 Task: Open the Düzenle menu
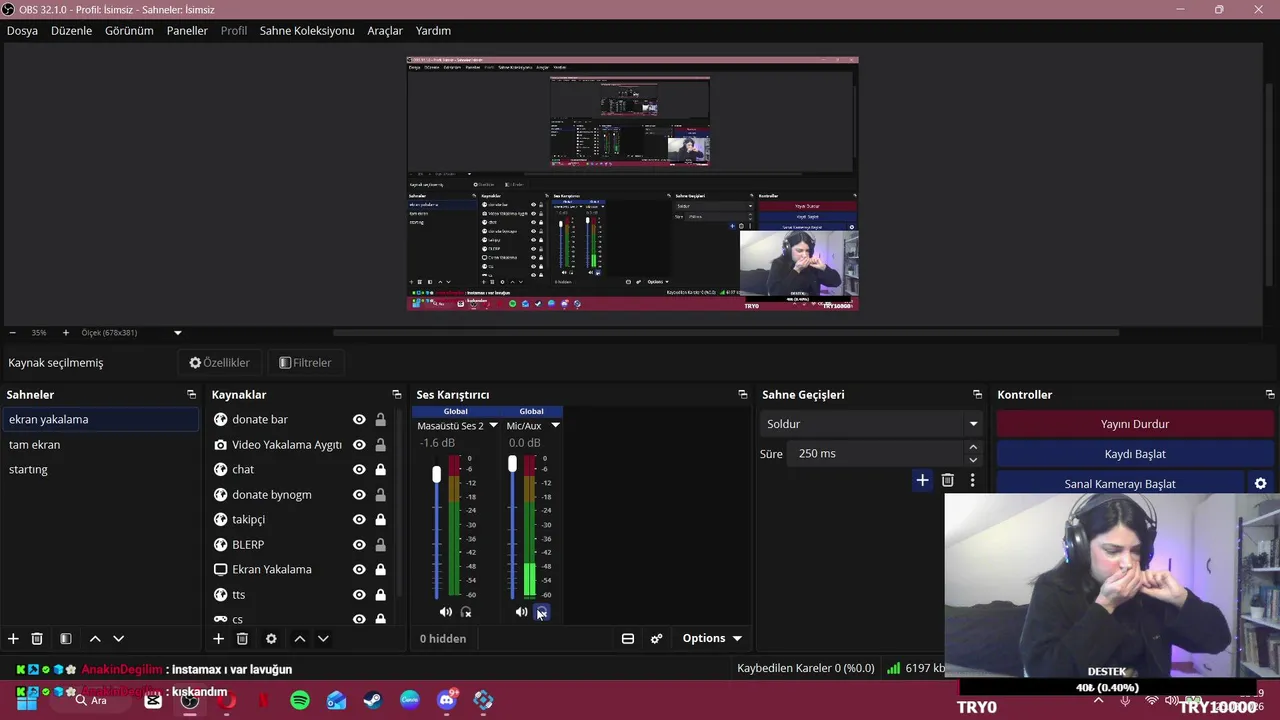[71, 31]
